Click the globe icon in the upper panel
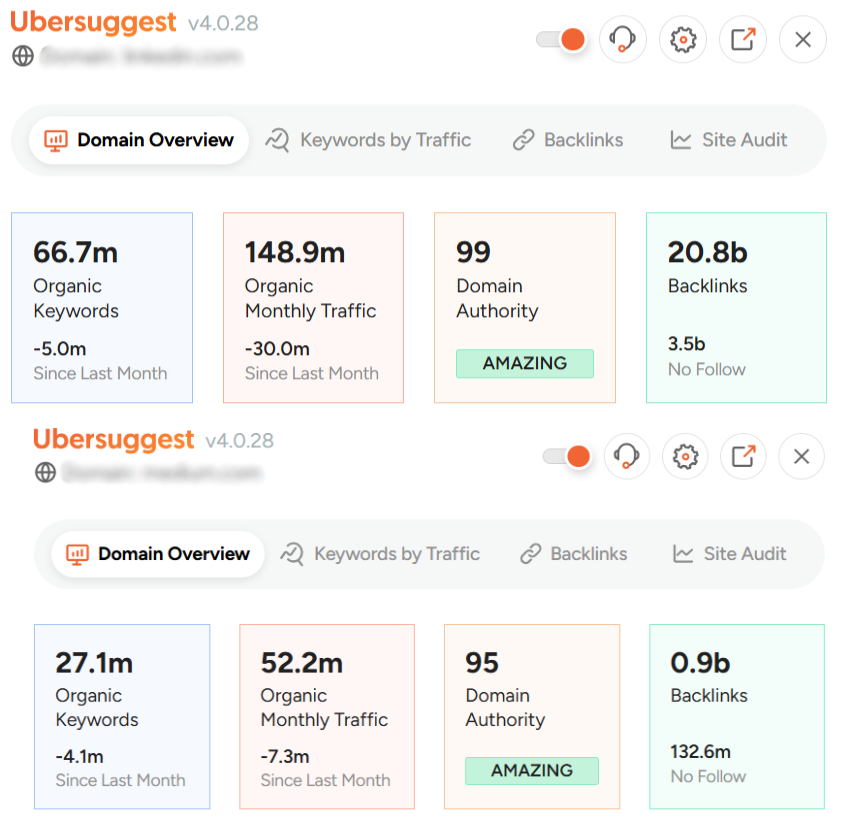The image size is (850, 819). 23,56
